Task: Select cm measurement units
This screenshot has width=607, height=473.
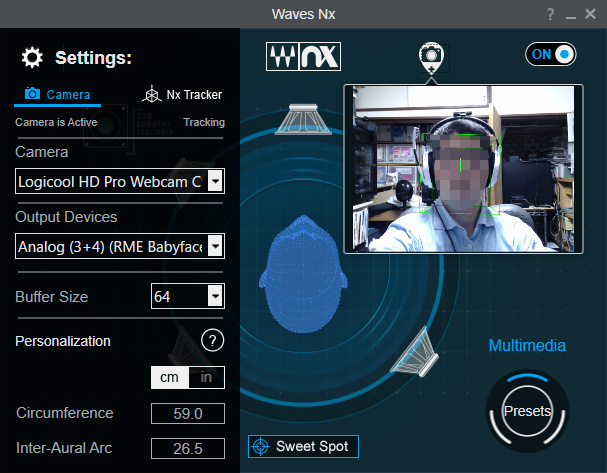Action: coord(168,377)
